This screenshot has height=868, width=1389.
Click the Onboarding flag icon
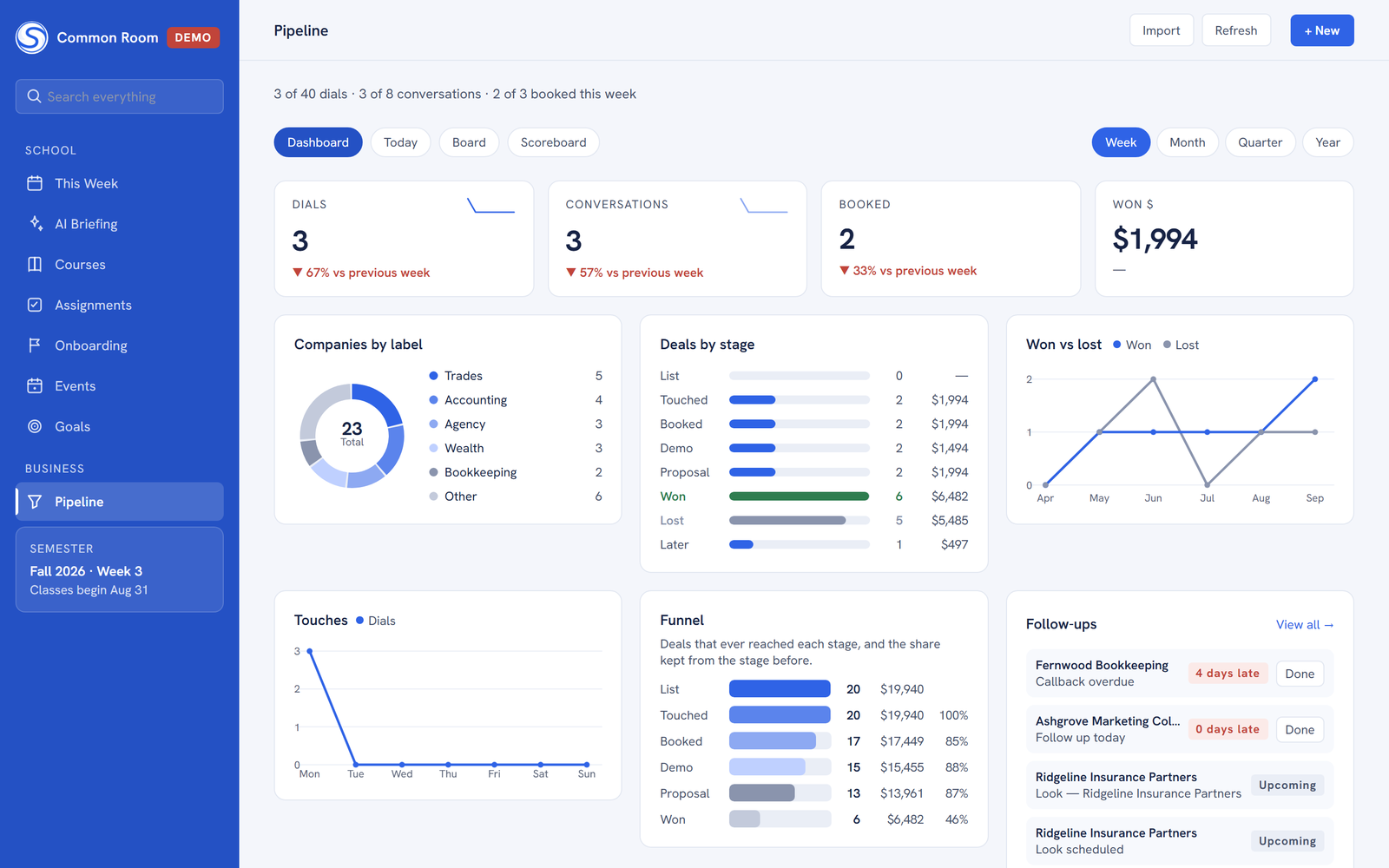tap(35, 345)
